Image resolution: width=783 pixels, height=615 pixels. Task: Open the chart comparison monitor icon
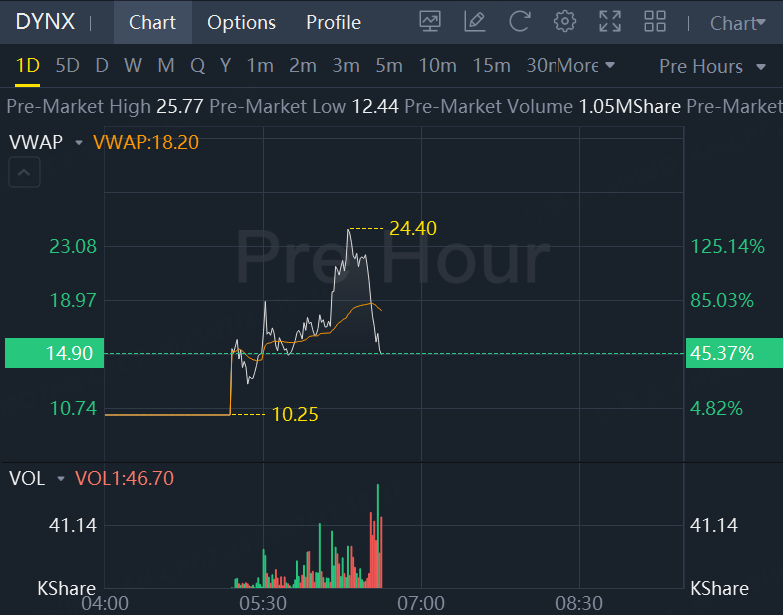click(430, 22)
